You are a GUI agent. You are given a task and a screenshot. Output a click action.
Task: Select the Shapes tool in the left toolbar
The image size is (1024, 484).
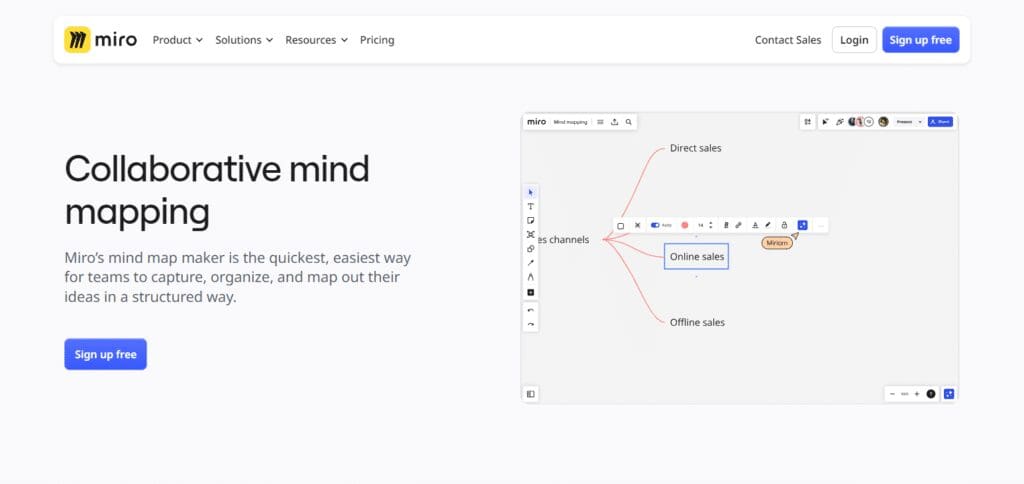tap(530, 249)
